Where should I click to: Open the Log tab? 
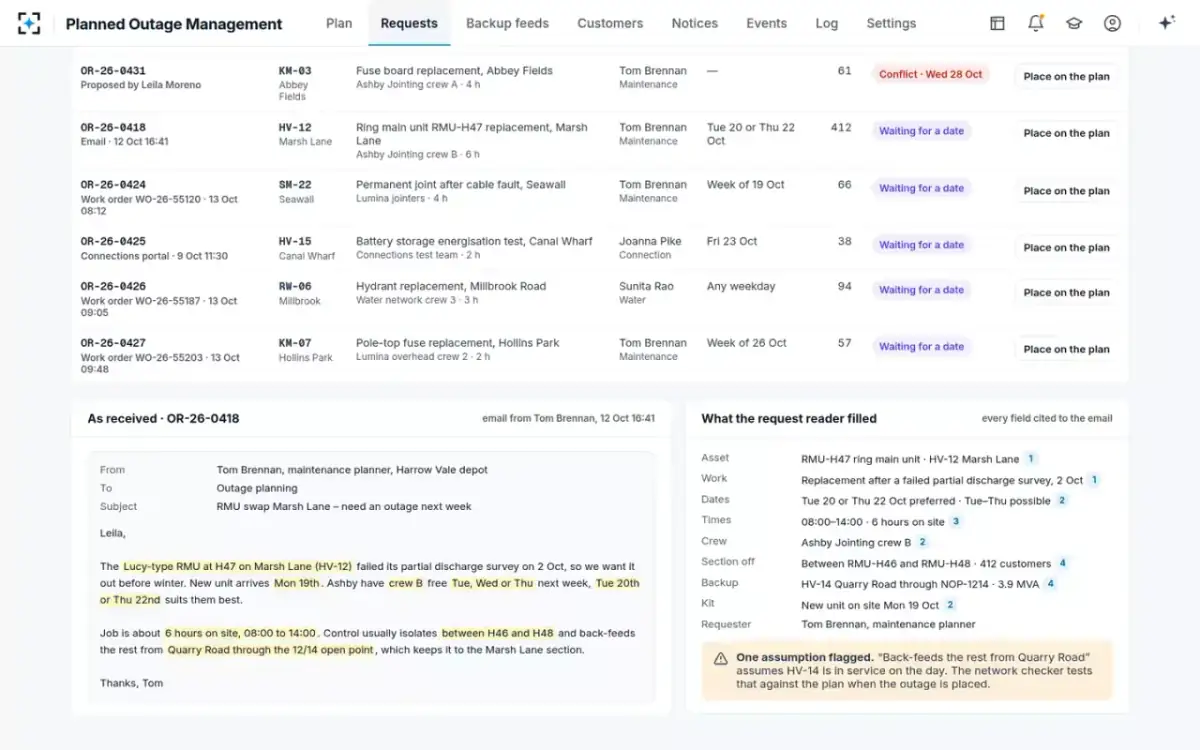click(x=826, y=23)
